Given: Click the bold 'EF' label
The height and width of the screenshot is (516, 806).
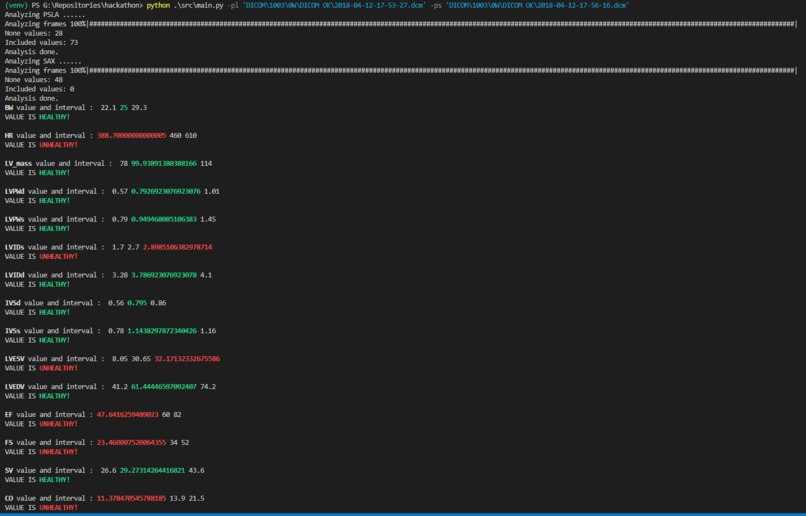Looking at the screenshot, I should (x=9, y=415).
